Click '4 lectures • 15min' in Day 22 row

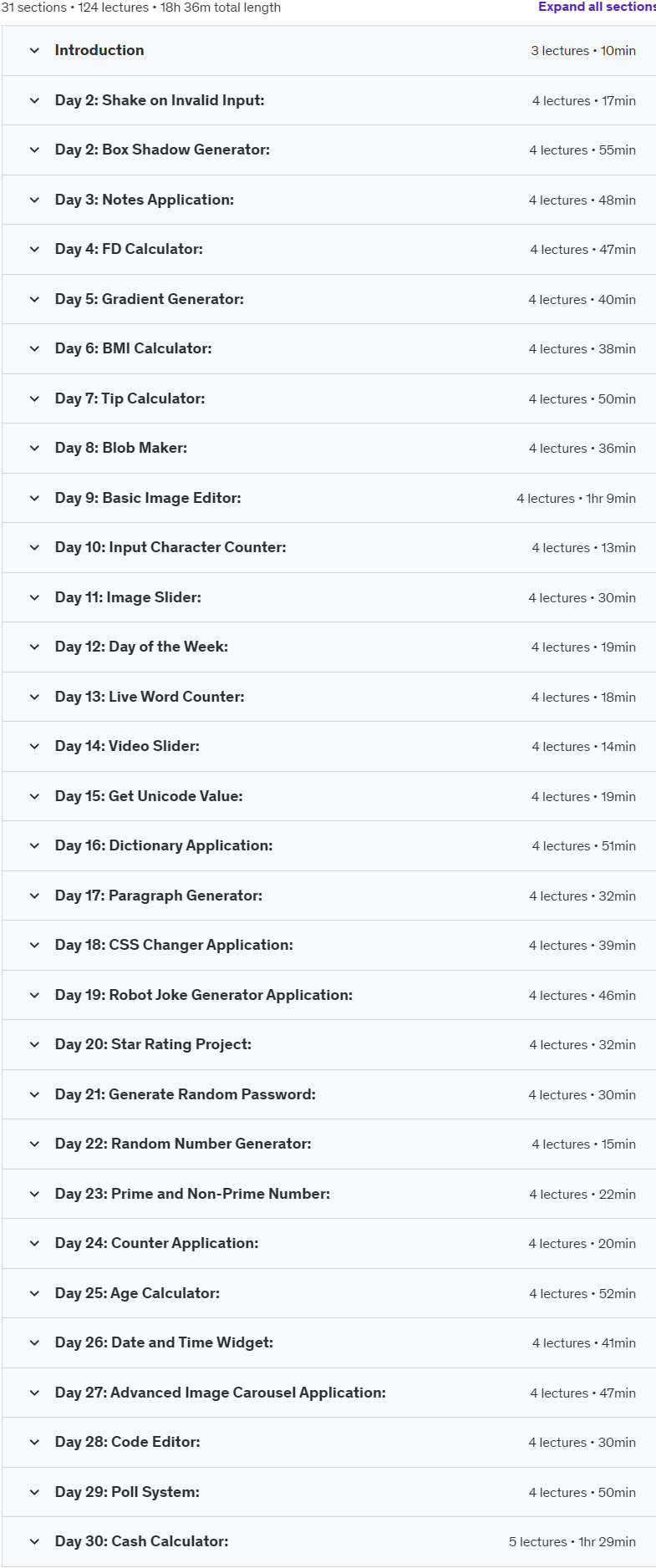pyautogui.click(x=584, y=1144)
